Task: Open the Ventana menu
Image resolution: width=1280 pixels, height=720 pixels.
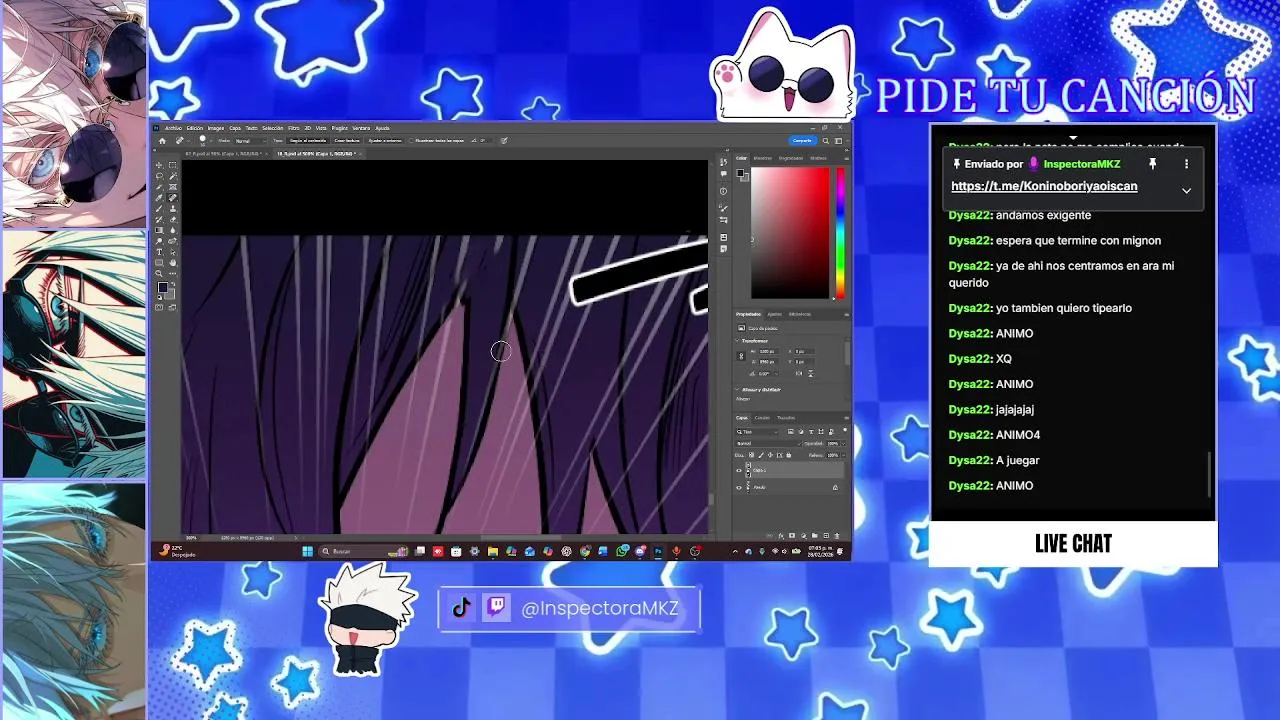Action: (361, 128)
